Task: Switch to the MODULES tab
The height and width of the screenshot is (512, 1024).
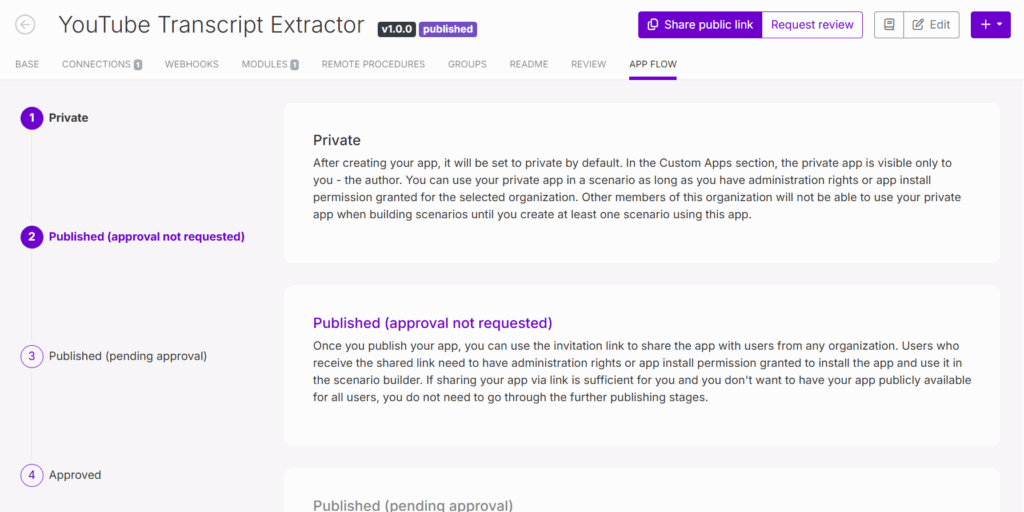Action: tap(270, 64)
